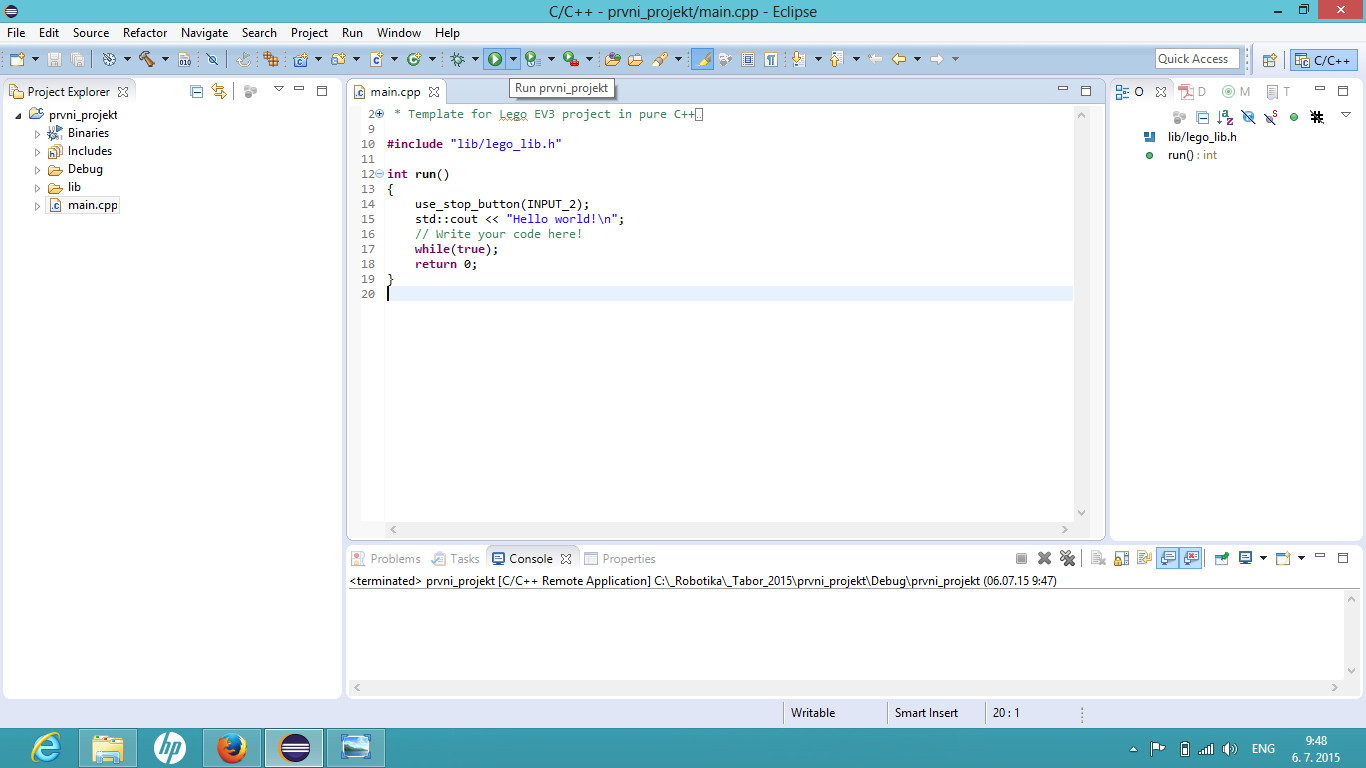Remove all terminated launches in Console

pos(1067,559)
